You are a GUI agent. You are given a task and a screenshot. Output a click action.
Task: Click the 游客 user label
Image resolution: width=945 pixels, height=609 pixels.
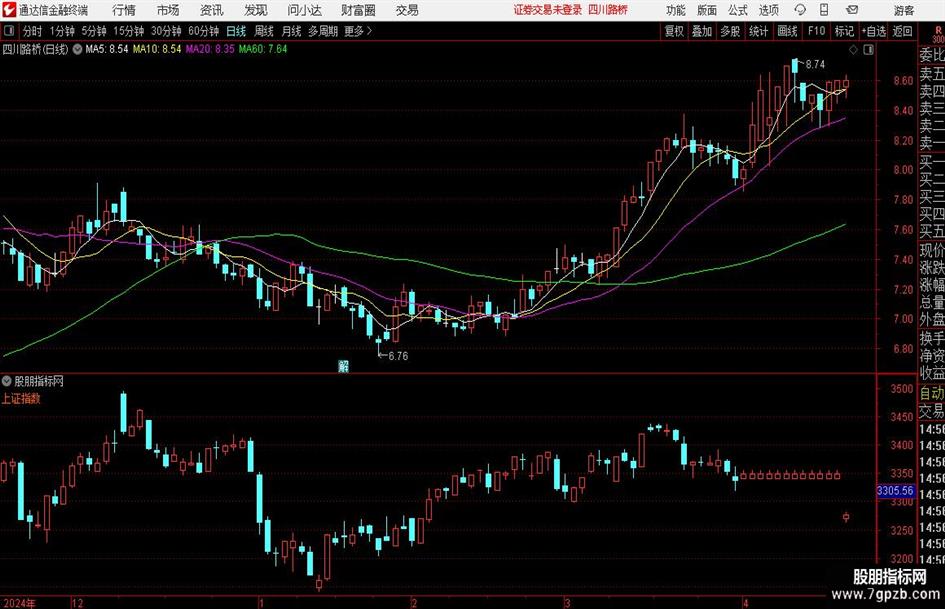pos(904,10)
